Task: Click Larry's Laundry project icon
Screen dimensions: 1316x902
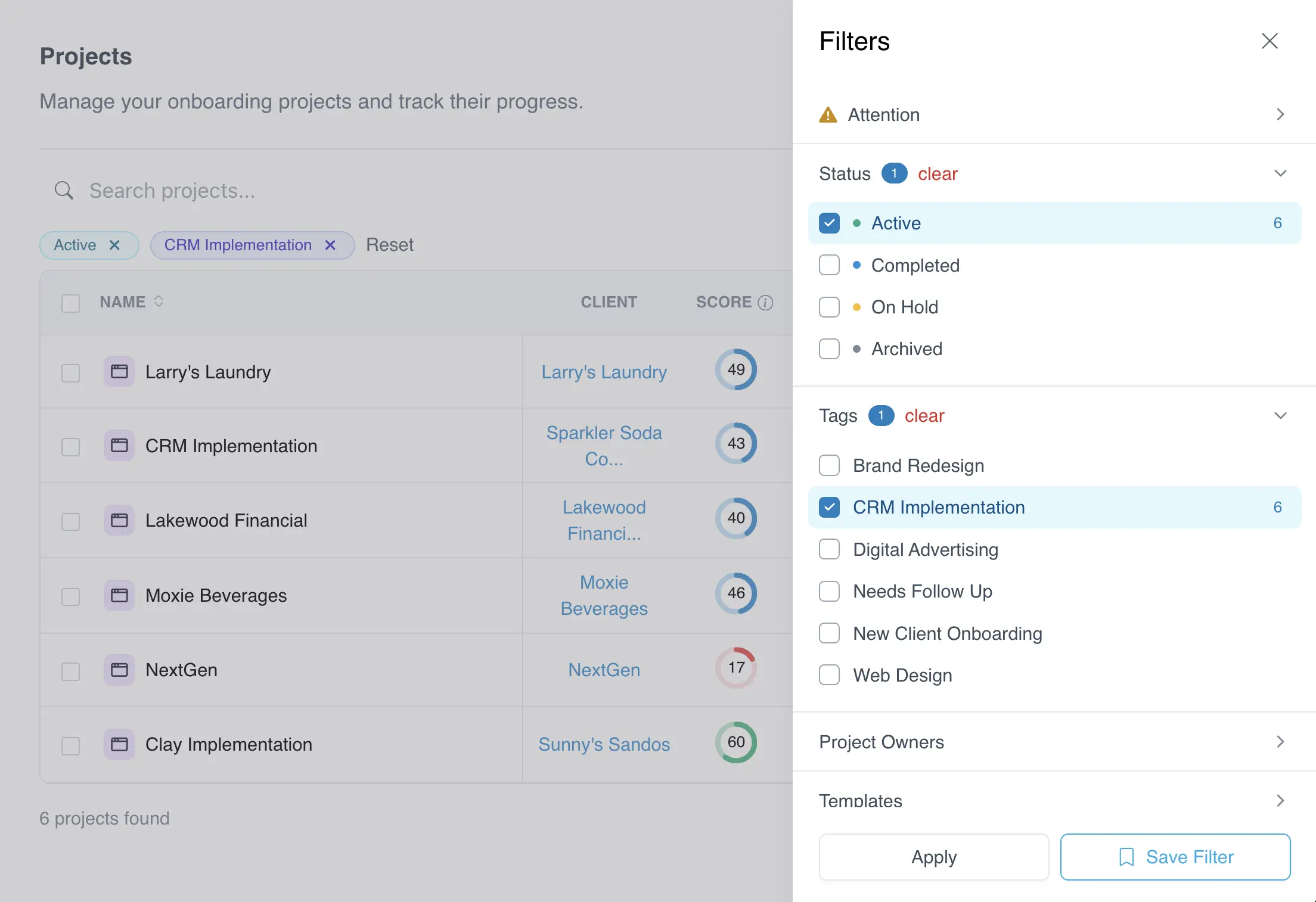Action: (x=119, y=372)
